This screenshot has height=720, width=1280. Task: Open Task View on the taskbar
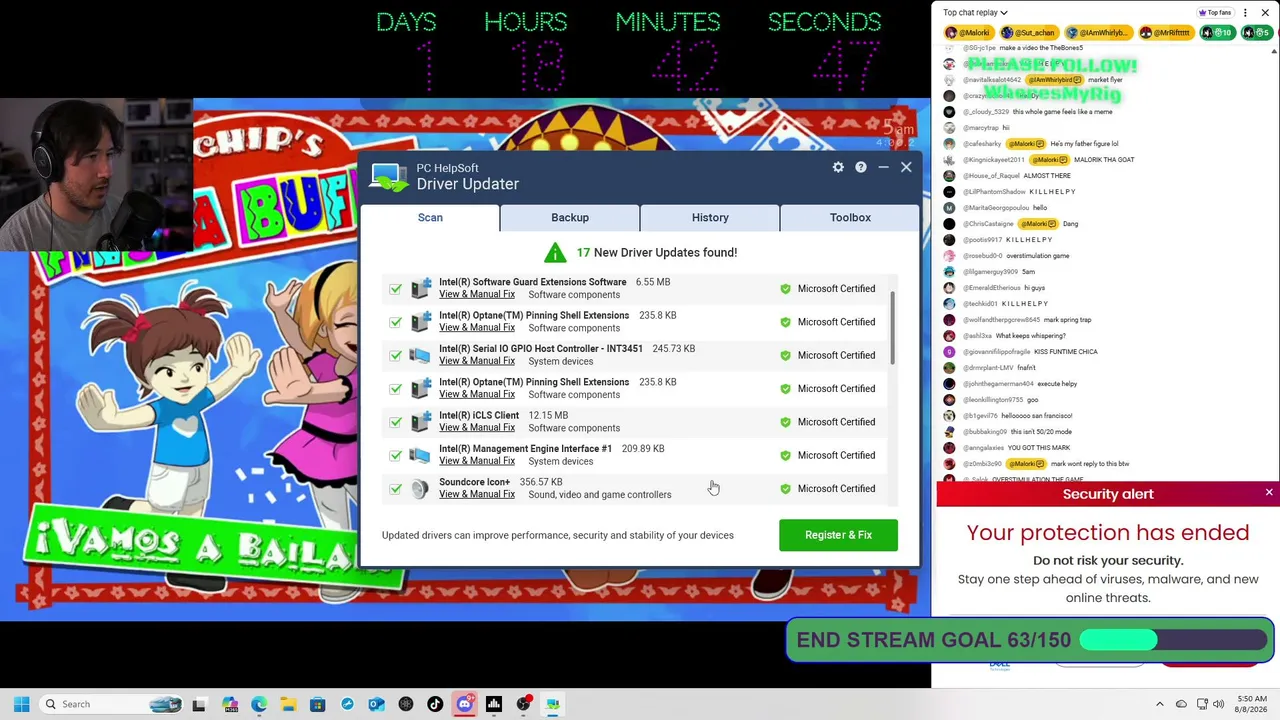pos(199,704)
